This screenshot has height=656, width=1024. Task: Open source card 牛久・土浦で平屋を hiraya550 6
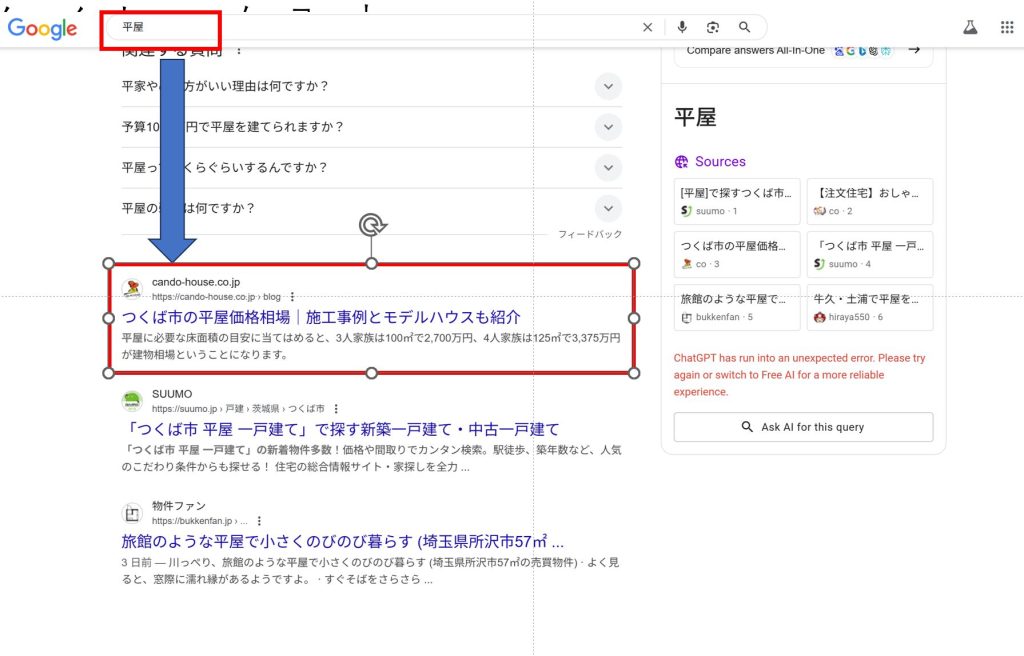(x=870, y=307)
